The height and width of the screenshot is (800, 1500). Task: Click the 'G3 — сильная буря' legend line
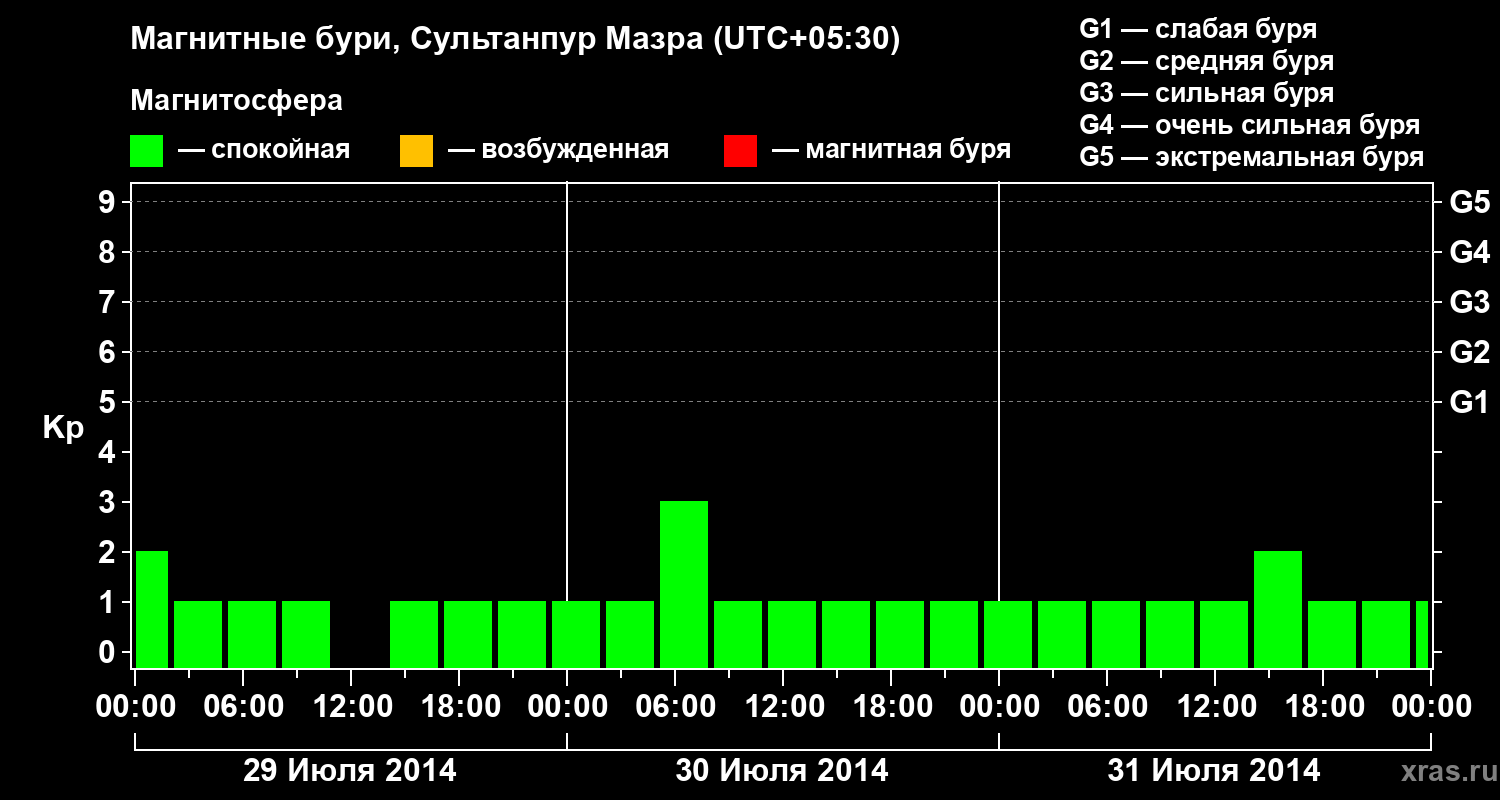1207,93
